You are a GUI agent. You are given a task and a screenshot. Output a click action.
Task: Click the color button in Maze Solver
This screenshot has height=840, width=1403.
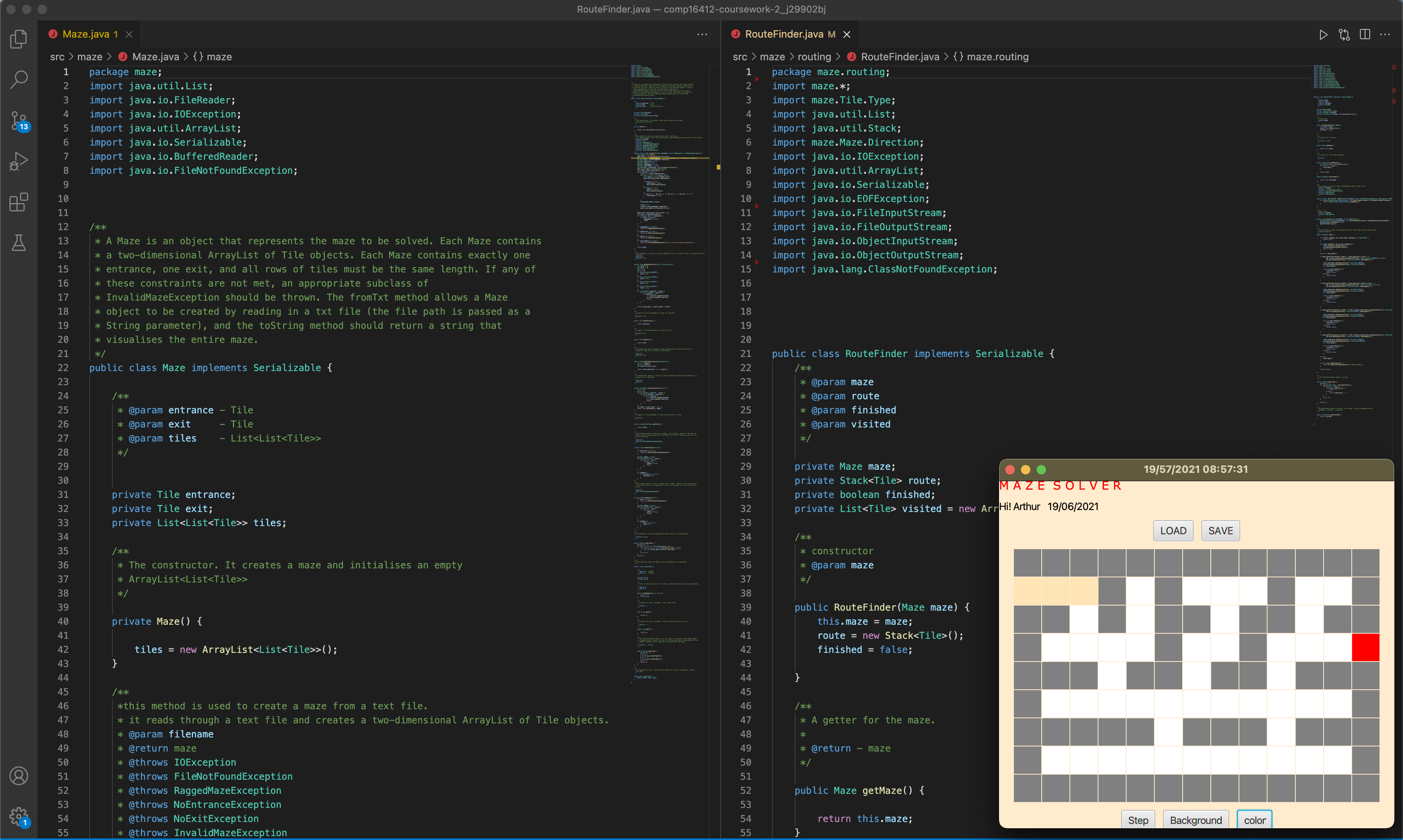(1255, 820)
